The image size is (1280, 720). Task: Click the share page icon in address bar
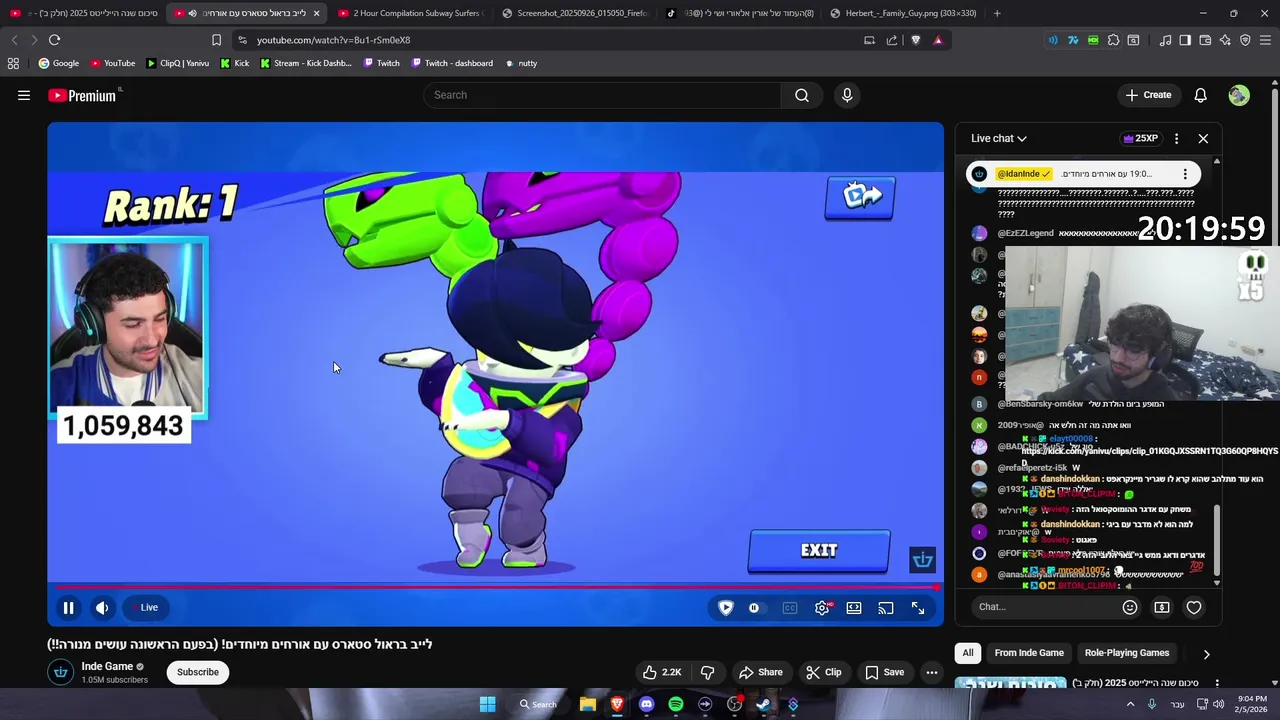click(x=892, y=40)
